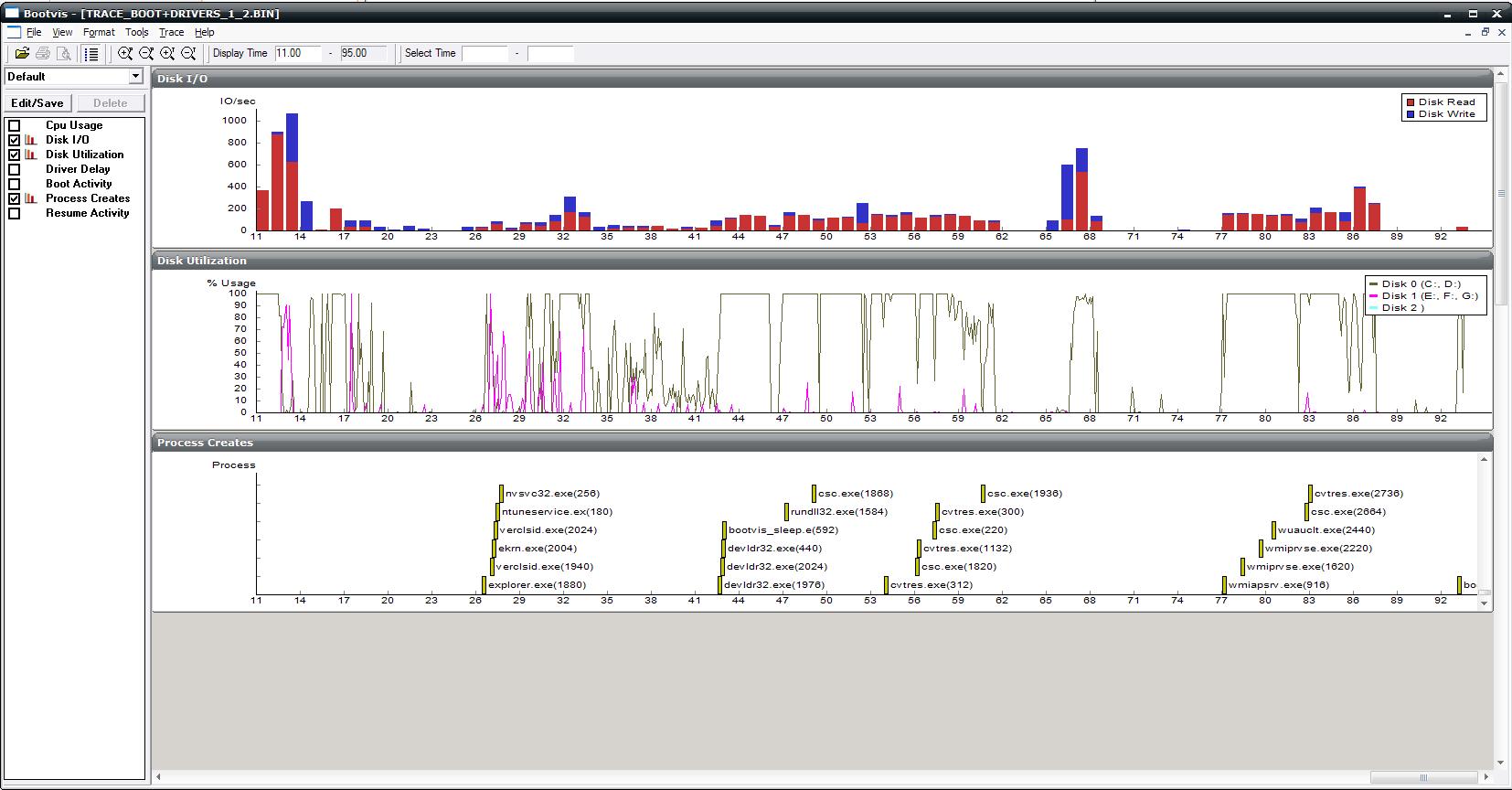Viewport: 1512px width, 790px height.
Task: Click the Process Creates panel header
Action: (x=822, y=443)
